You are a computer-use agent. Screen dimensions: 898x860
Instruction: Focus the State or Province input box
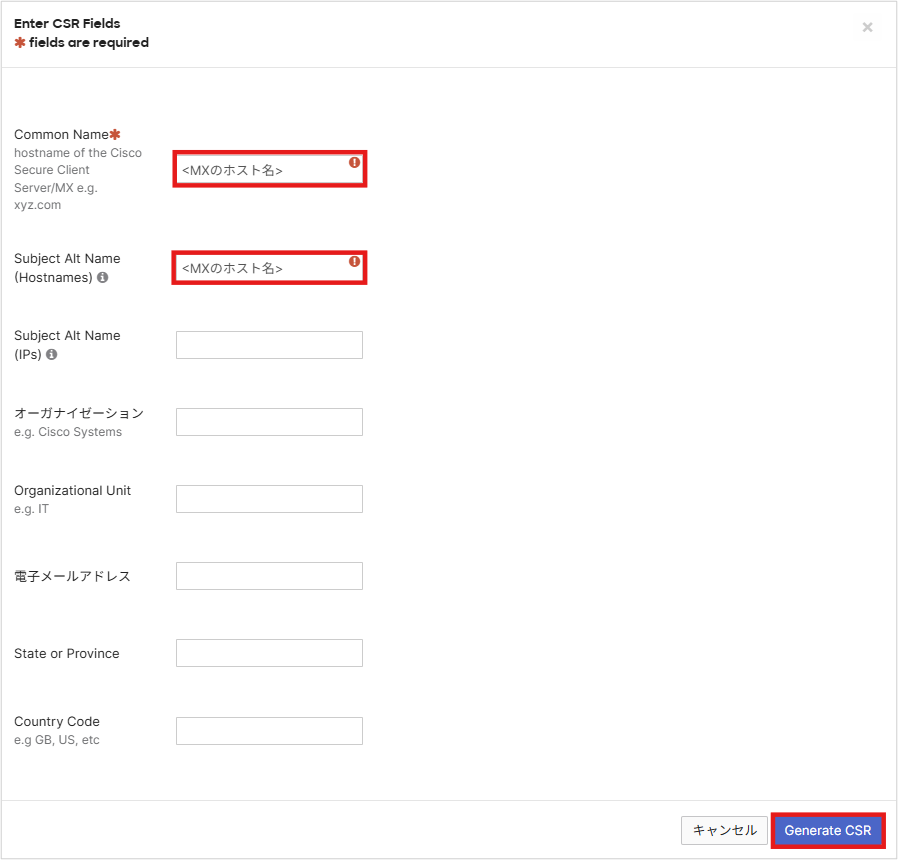[269, 653]
